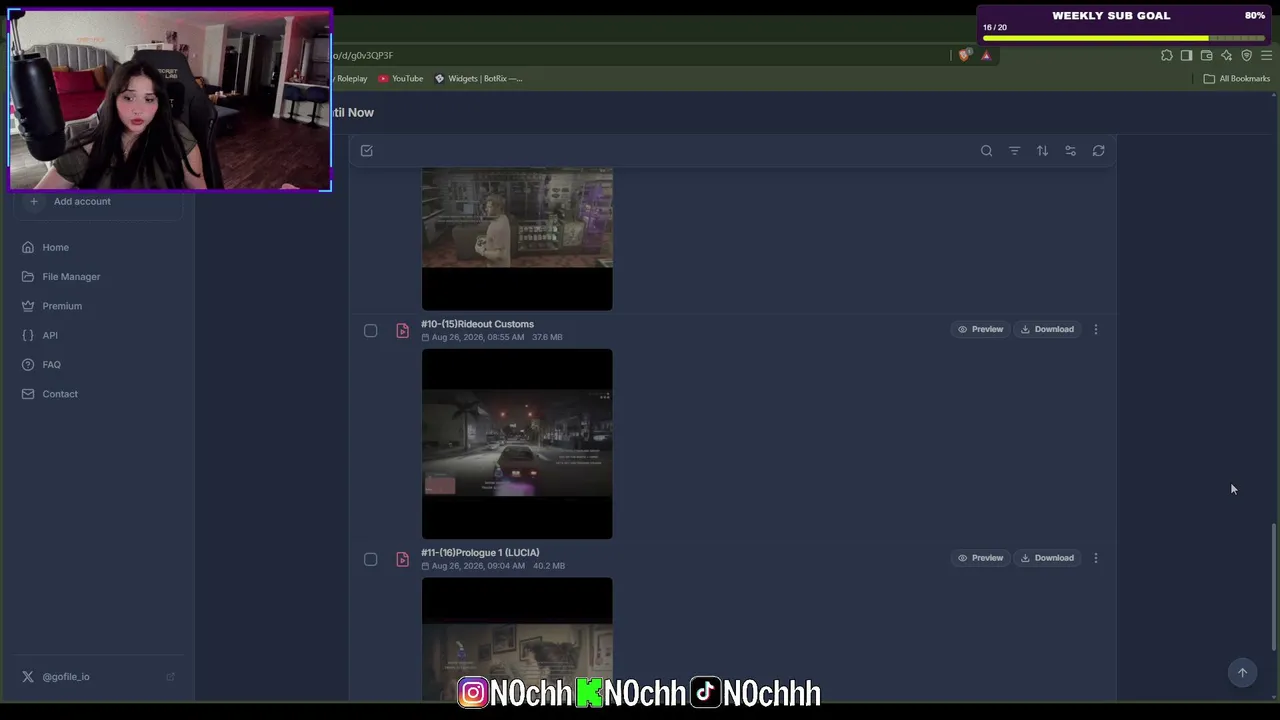Click the Brave Shields lion icon
Viewport: 1280px width, 720px height.
coord(964,56)
